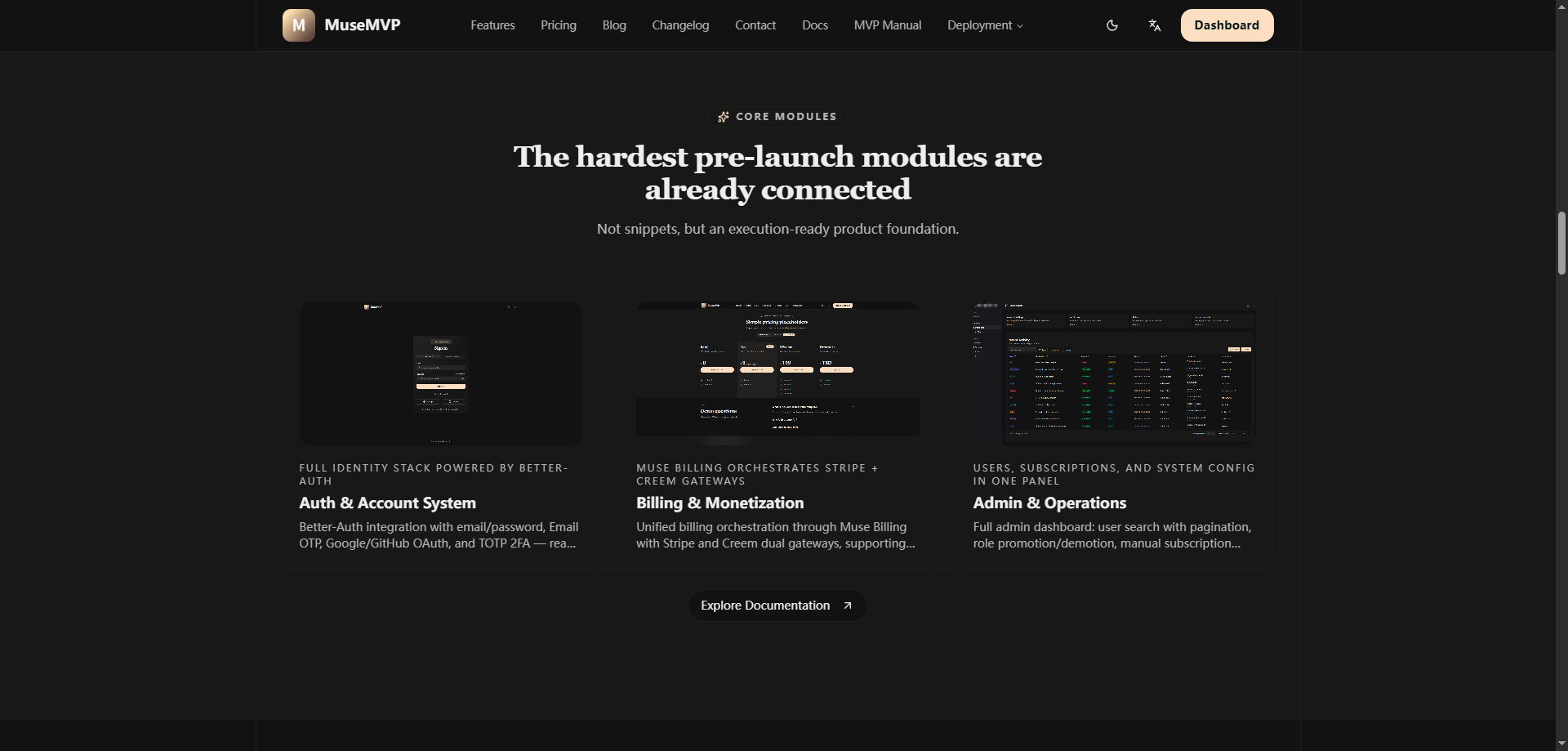This screenshot has width=1568, height=751.
Task: Click the sparkle icon beside CORE MODULES
Action: coord(723,116)
